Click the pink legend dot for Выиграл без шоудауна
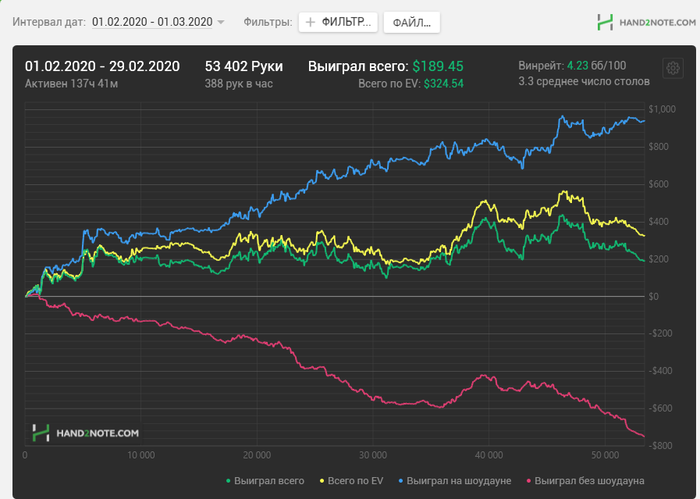 (x=529, y=481)
